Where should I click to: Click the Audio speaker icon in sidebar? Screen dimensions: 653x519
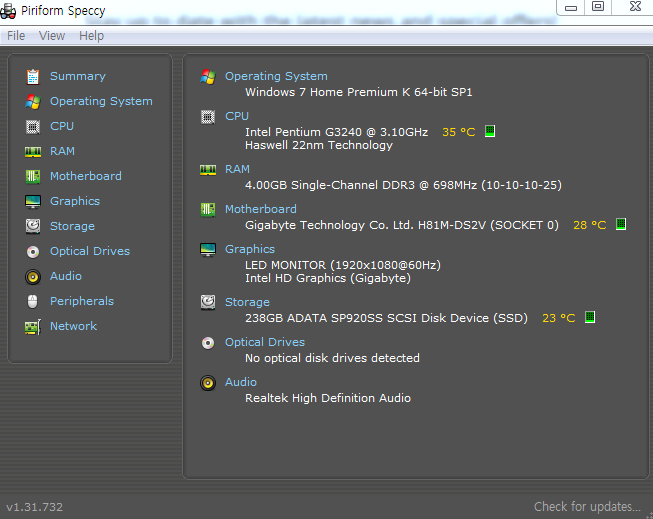(x=33, y=277)
